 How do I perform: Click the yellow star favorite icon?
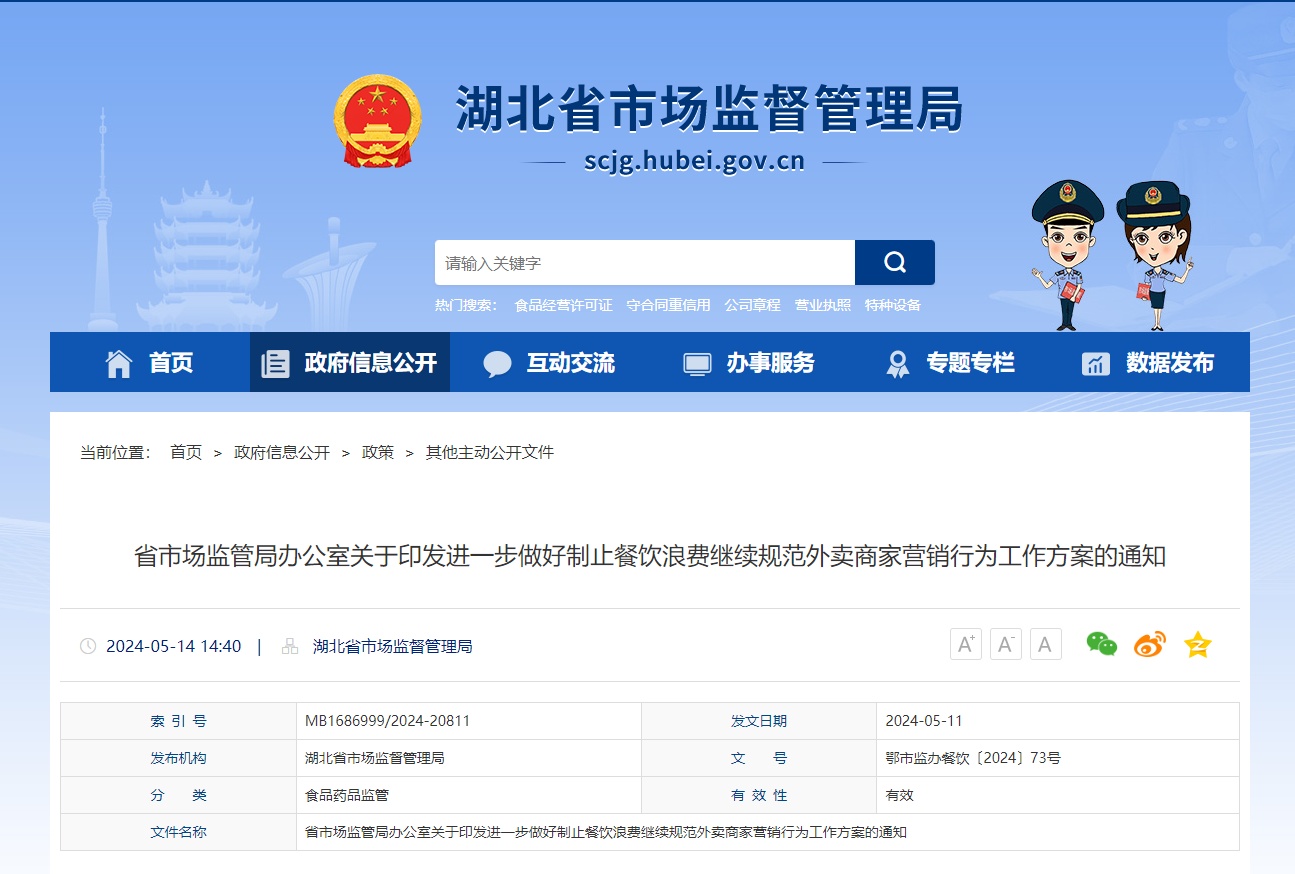(1197, 645)
